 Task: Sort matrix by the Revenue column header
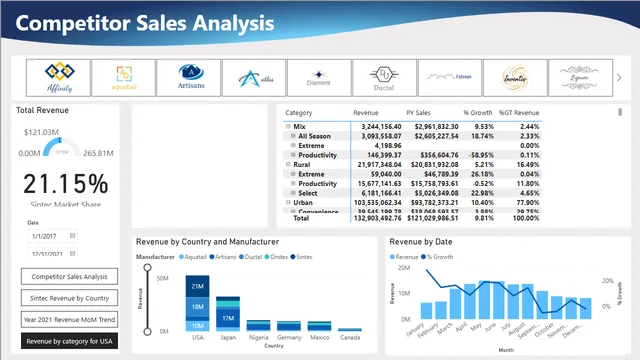(366, 113)
